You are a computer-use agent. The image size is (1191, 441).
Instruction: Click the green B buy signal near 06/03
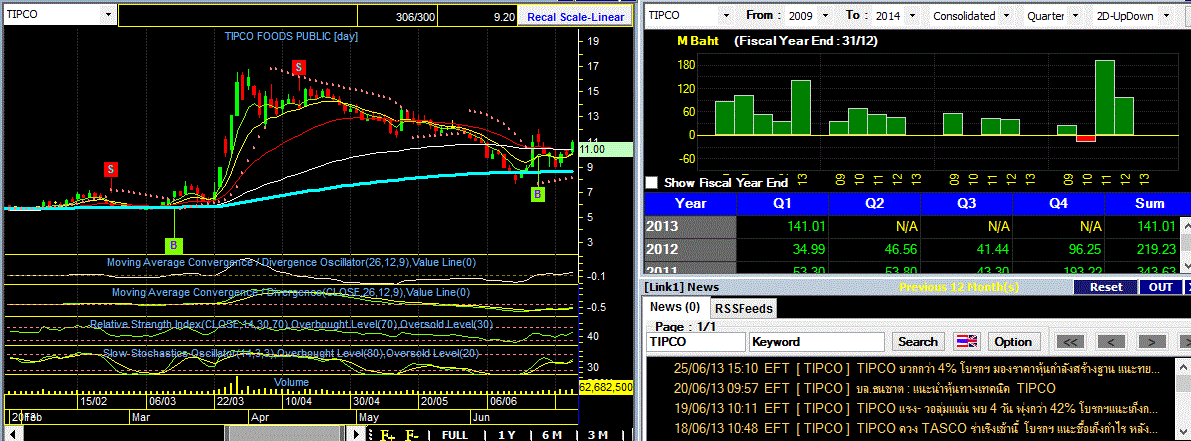pyautogui.click(x=175, y=245)
